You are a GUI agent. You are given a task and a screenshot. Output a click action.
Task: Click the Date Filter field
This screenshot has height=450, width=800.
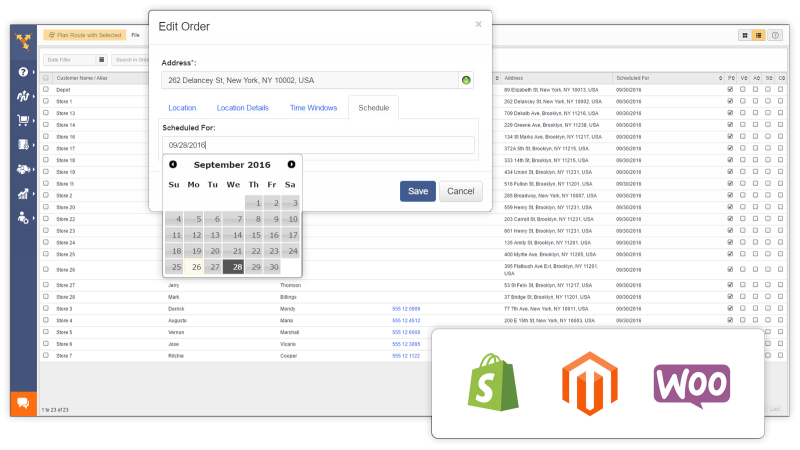point(69,60)
